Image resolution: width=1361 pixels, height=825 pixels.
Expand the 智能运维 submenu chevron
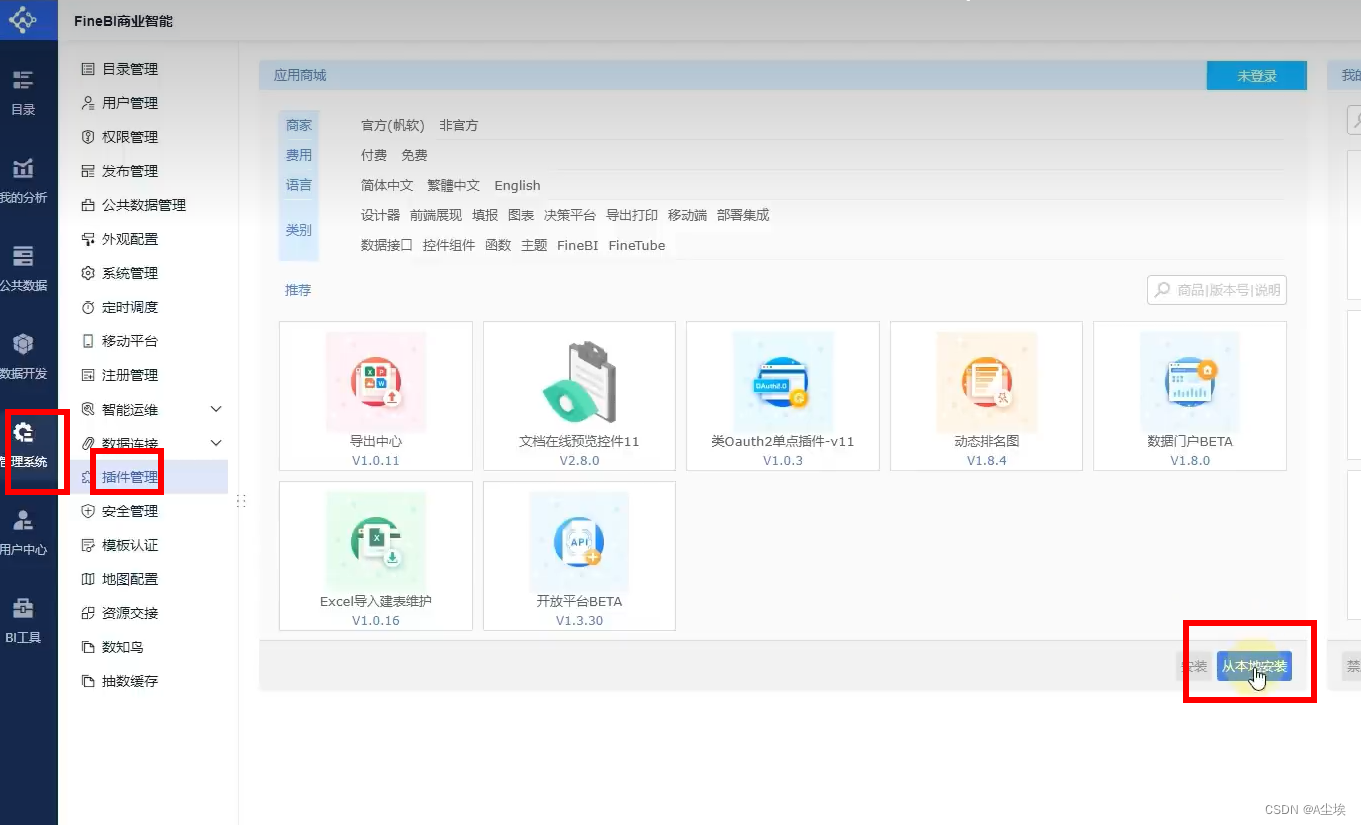pos(216,409)
